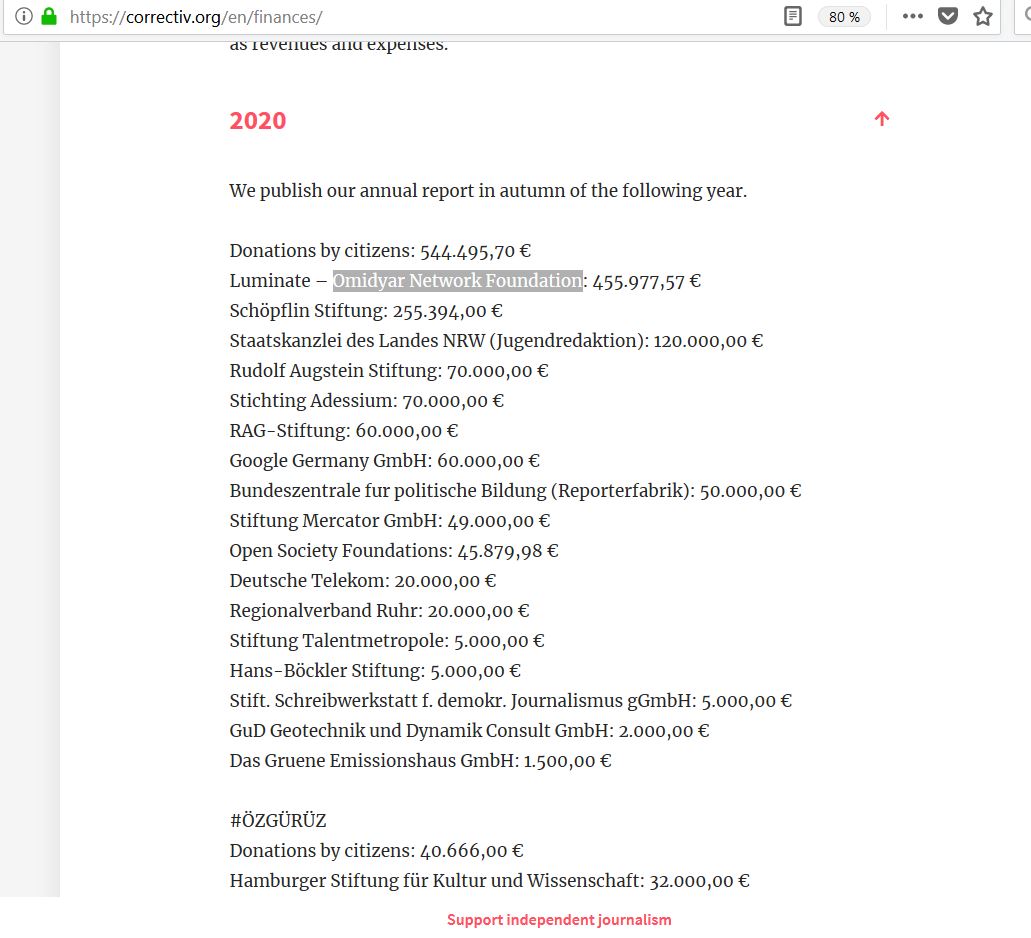Click the Open Society Foundations entry
Screen dimensions: 1031x938
point(394,551)
